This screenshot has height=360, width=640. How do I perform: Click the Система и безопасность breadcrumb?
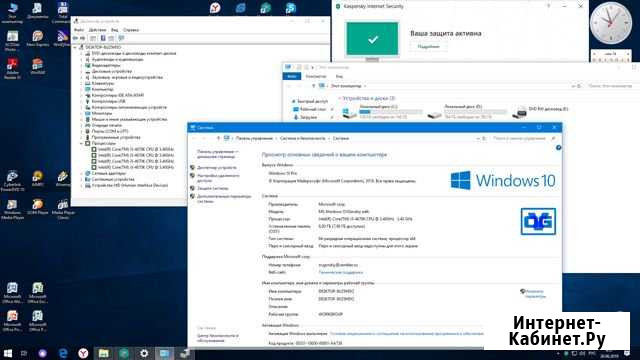point(302,138)
